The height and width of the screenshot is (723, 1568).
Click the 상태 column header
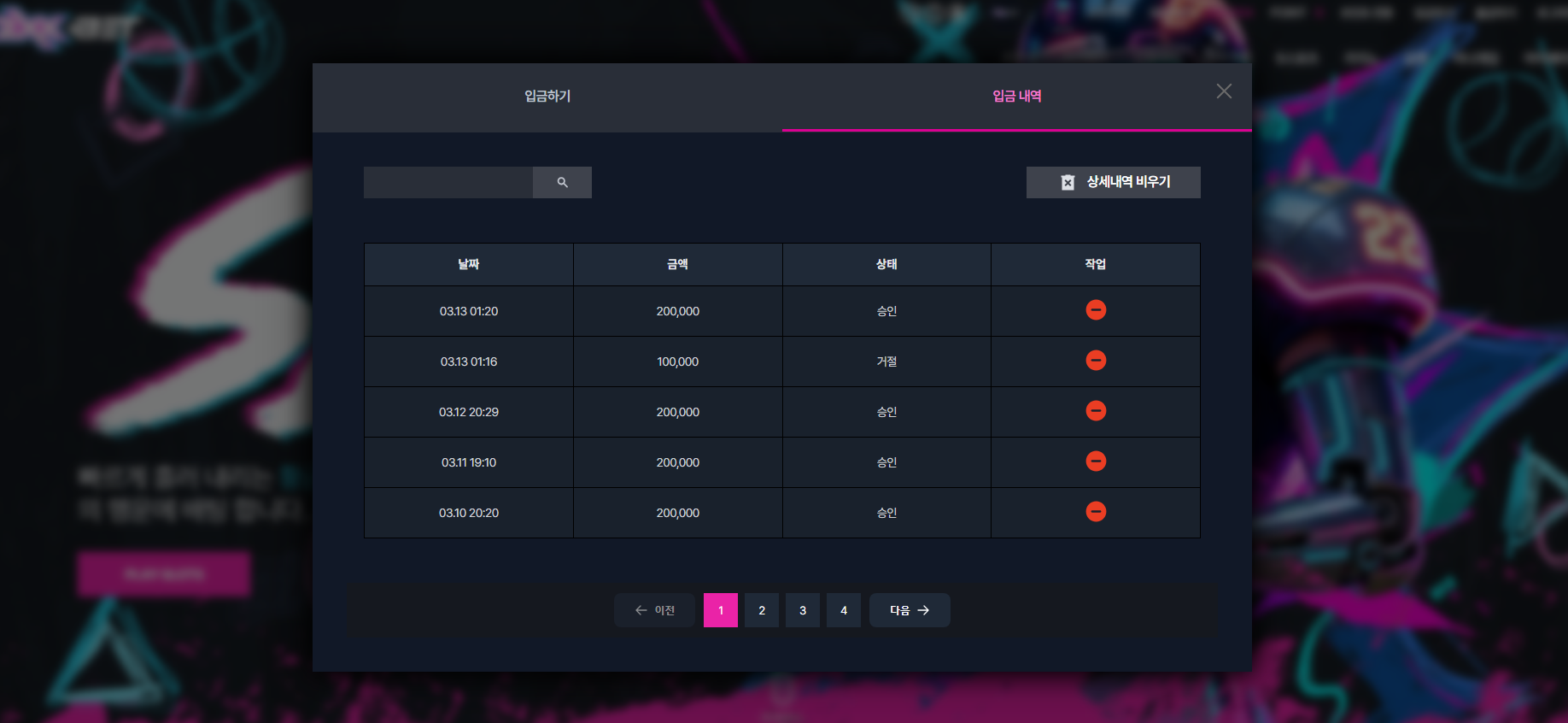coord(886,264)
